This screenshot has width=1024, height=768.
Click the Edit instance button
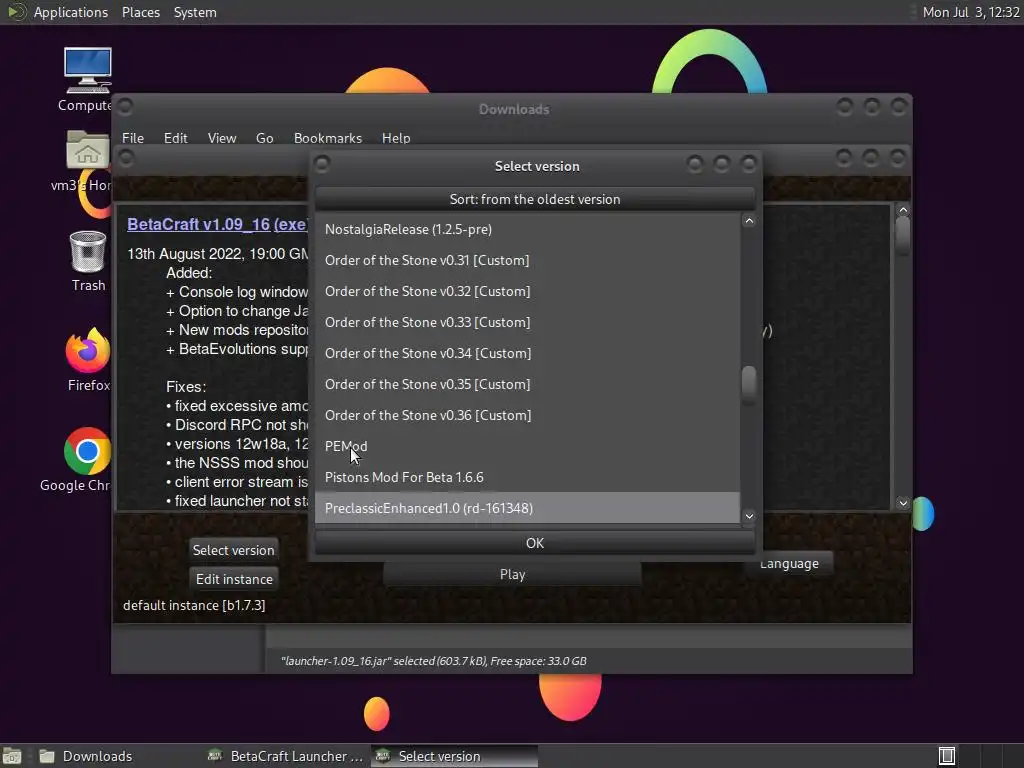[234, 579]
